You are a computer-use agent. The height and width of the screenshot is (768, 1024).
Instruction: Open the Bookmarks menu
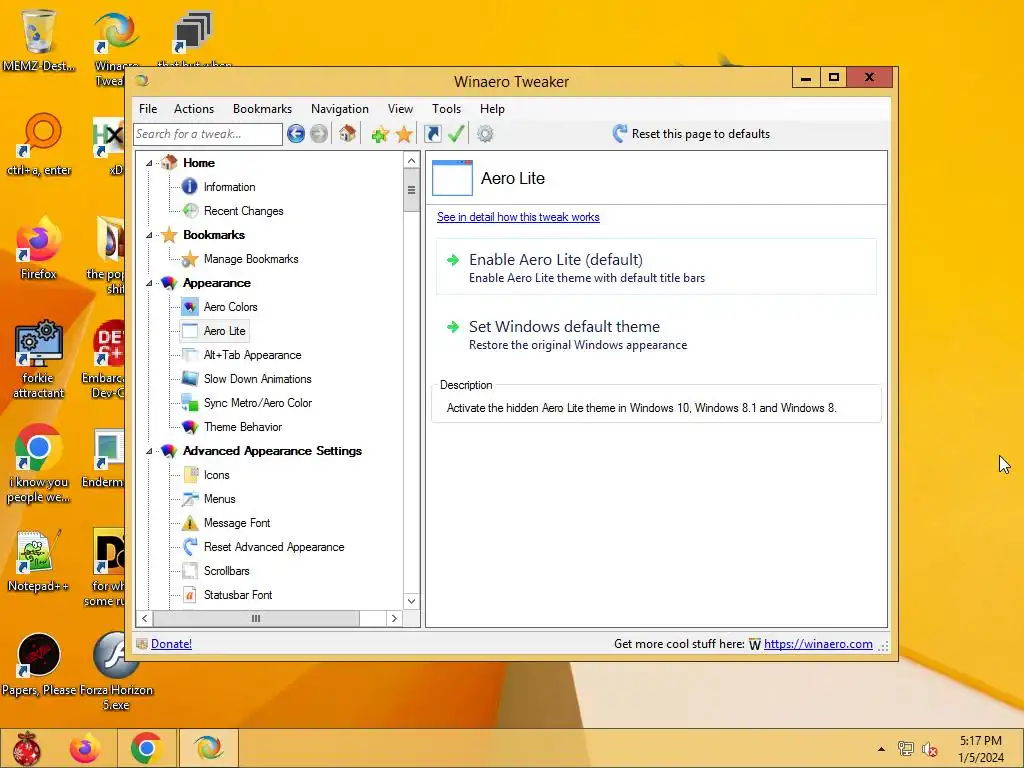coord(263,109)
